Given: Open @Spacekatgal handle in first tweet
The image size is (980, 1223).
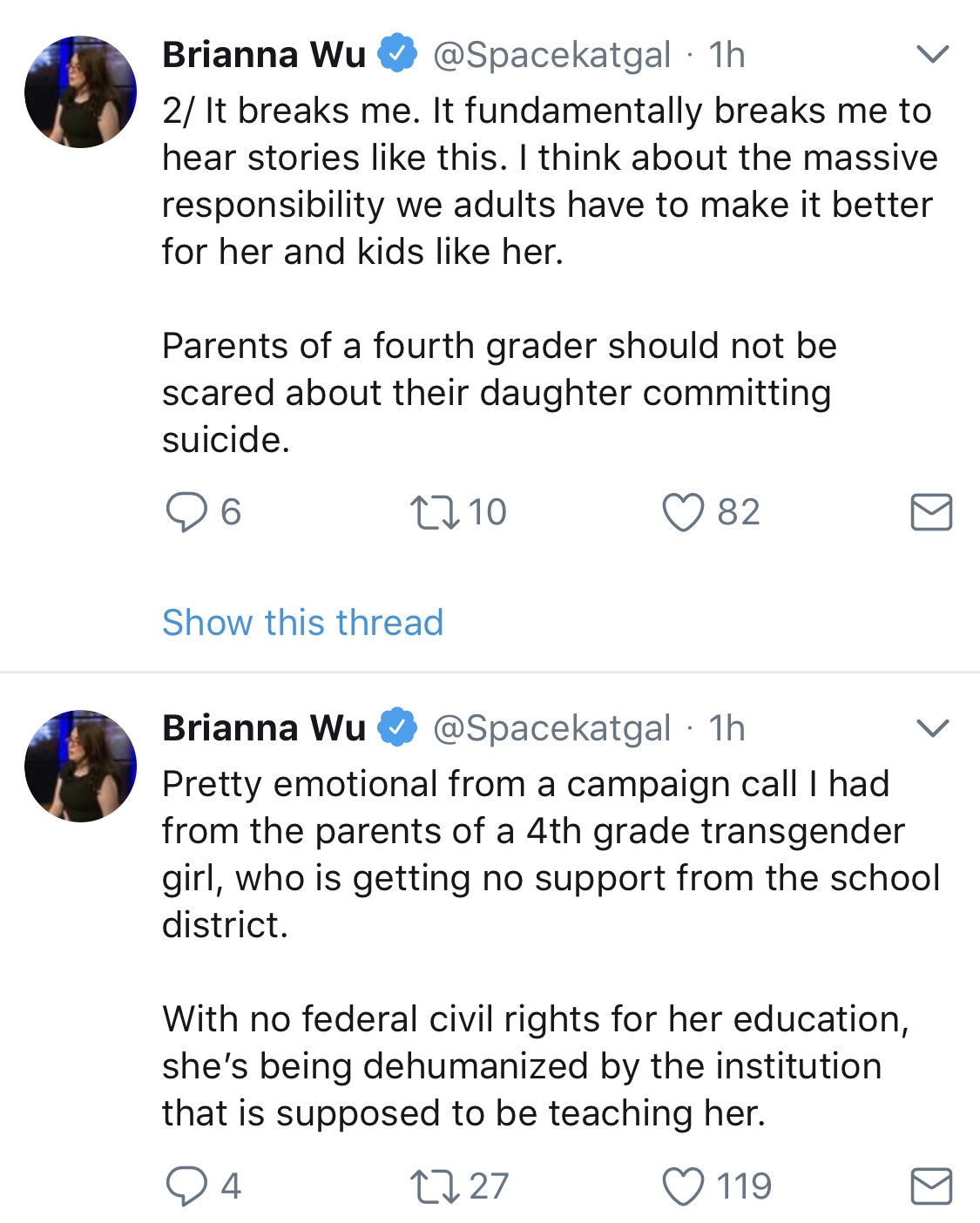Looking at the screenshot, I should 551,56.
